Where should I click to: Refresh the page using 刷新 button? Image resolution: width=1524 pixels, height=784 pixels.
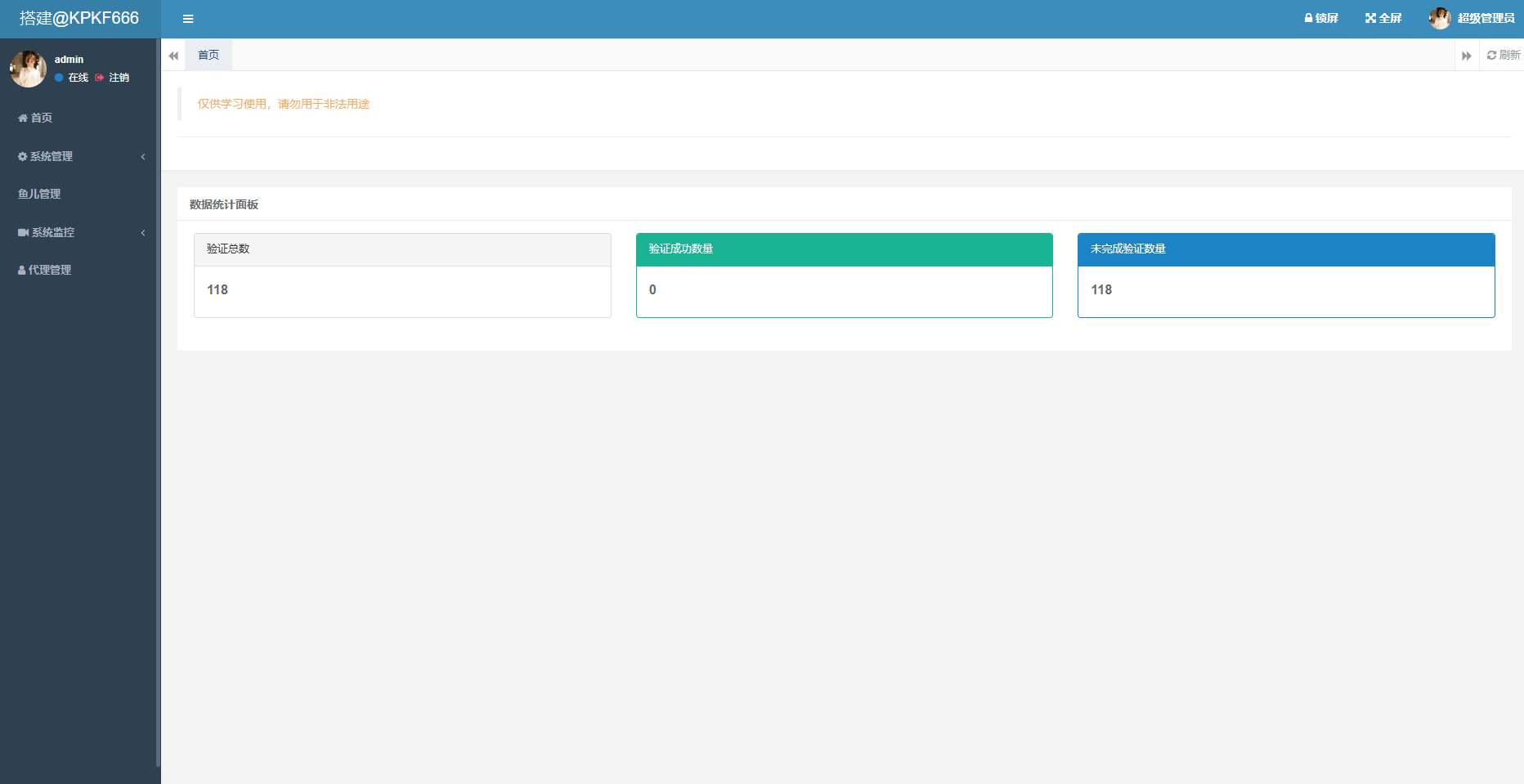click(1503, 55)
